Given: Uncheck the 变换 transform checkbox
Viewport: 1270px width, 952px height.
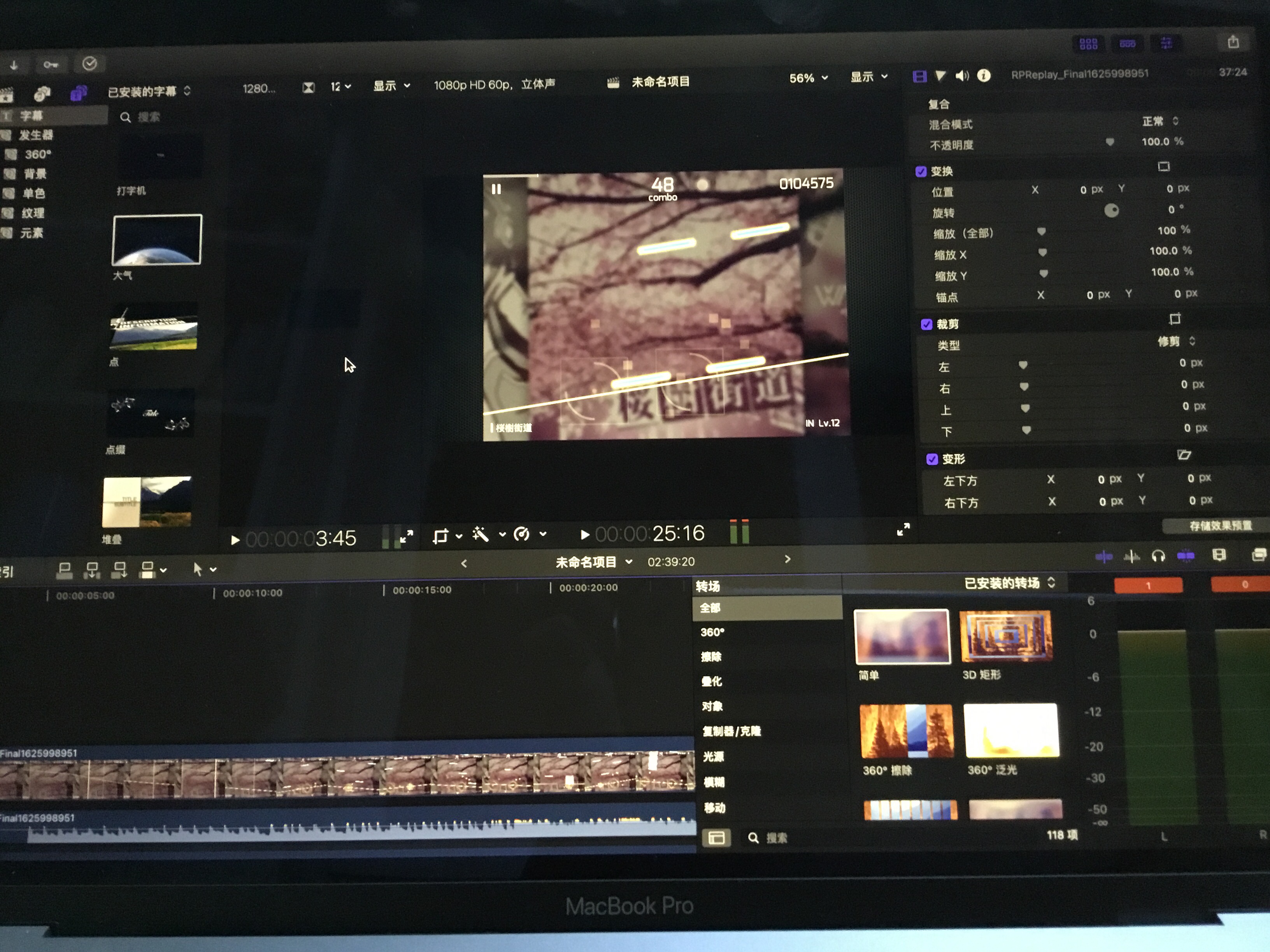Looking at the screenshot, I should tap(921, 171).
